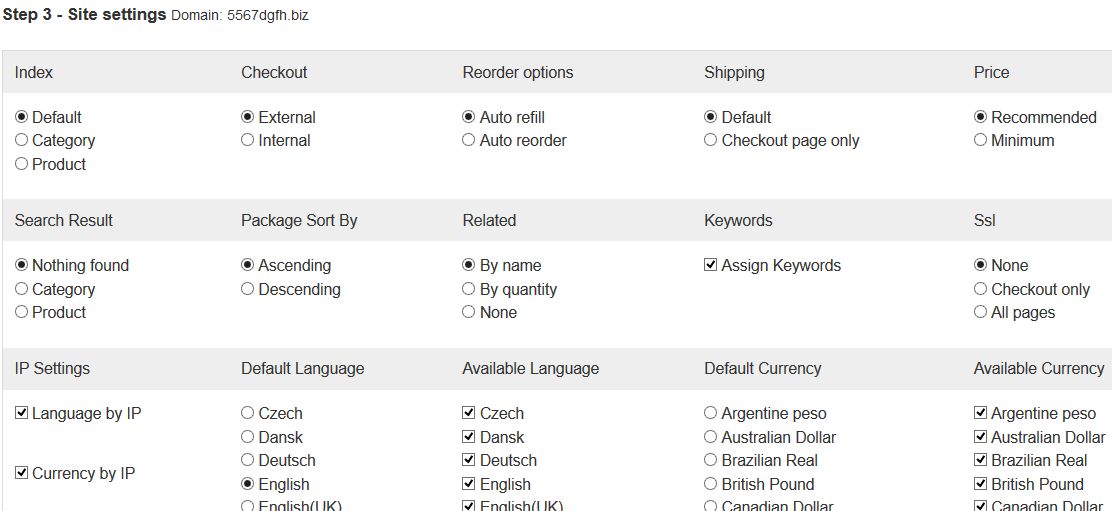Select Minimum price option

[980, 140]
